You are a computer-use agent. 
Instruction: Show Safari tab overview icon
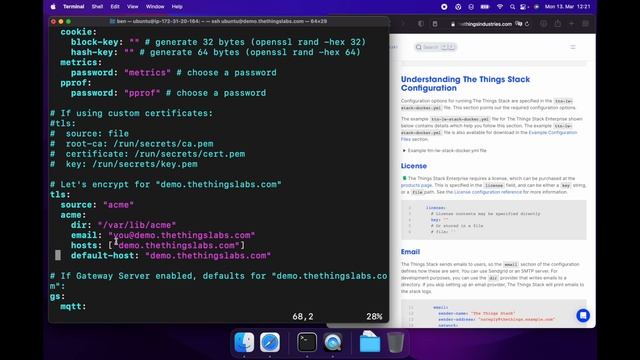[x=585, y=24]
